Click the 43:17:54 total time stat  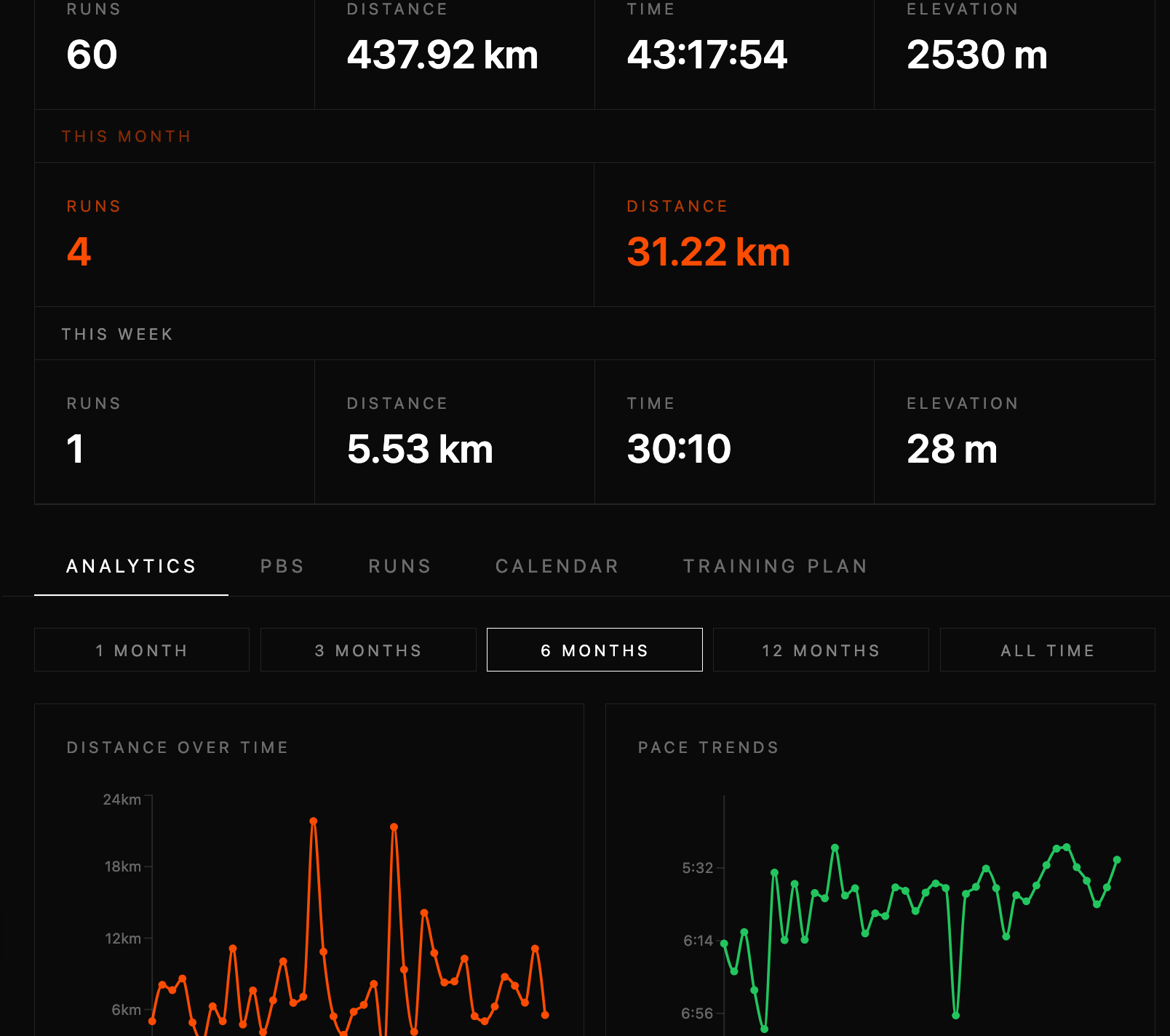(x=707, y=55)
